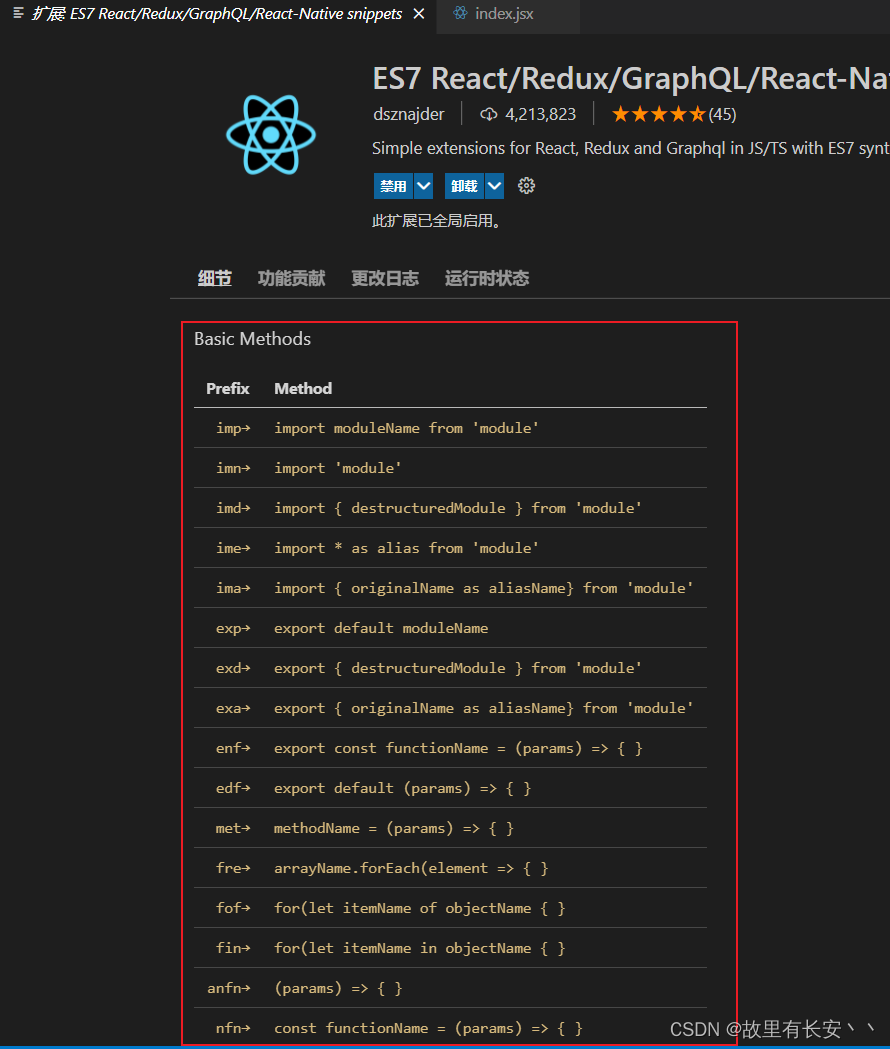Click the 'enf→' prefix cell
890x1049 pixels.
coord(233,749)
